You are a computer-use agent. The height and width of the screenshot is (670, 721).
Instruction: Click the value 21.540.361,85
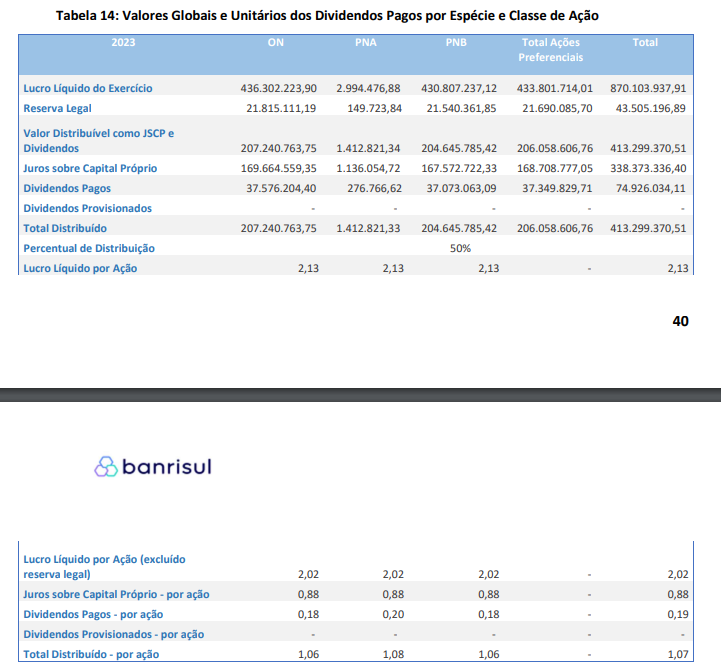pos(461,109)
